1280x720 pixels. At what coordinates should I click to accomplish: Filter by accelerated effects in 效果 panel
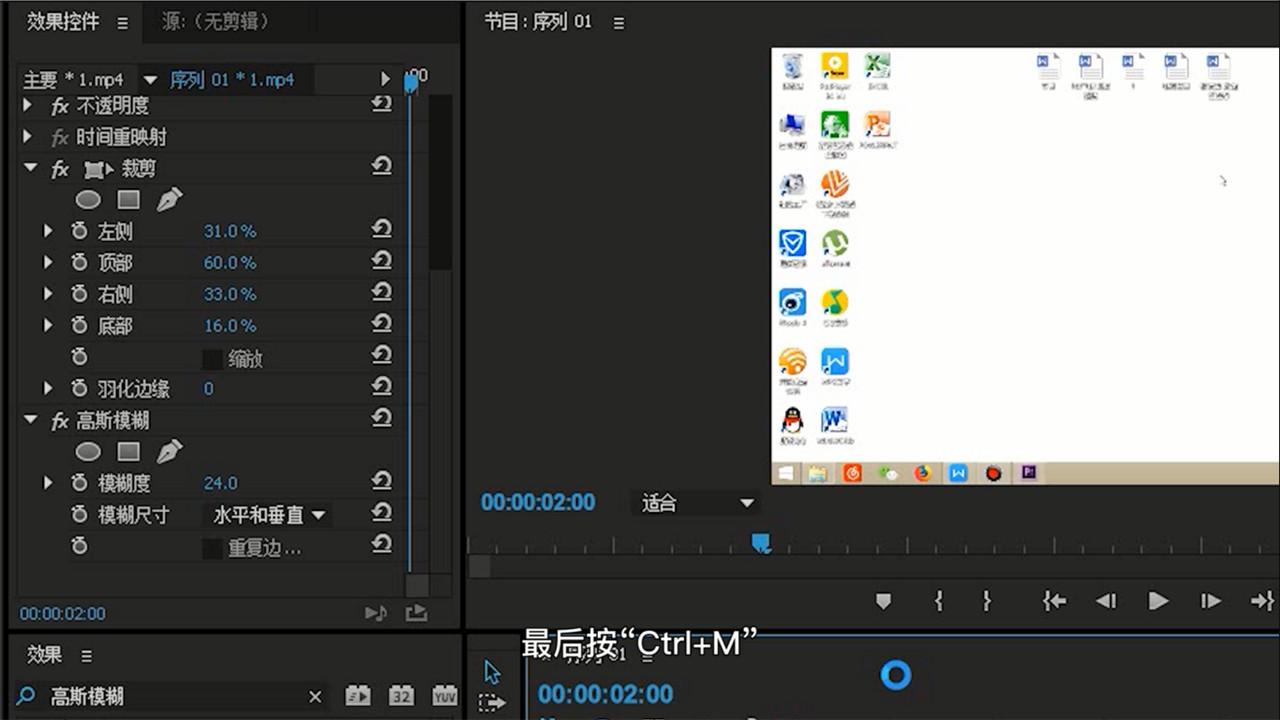(358, 695)
